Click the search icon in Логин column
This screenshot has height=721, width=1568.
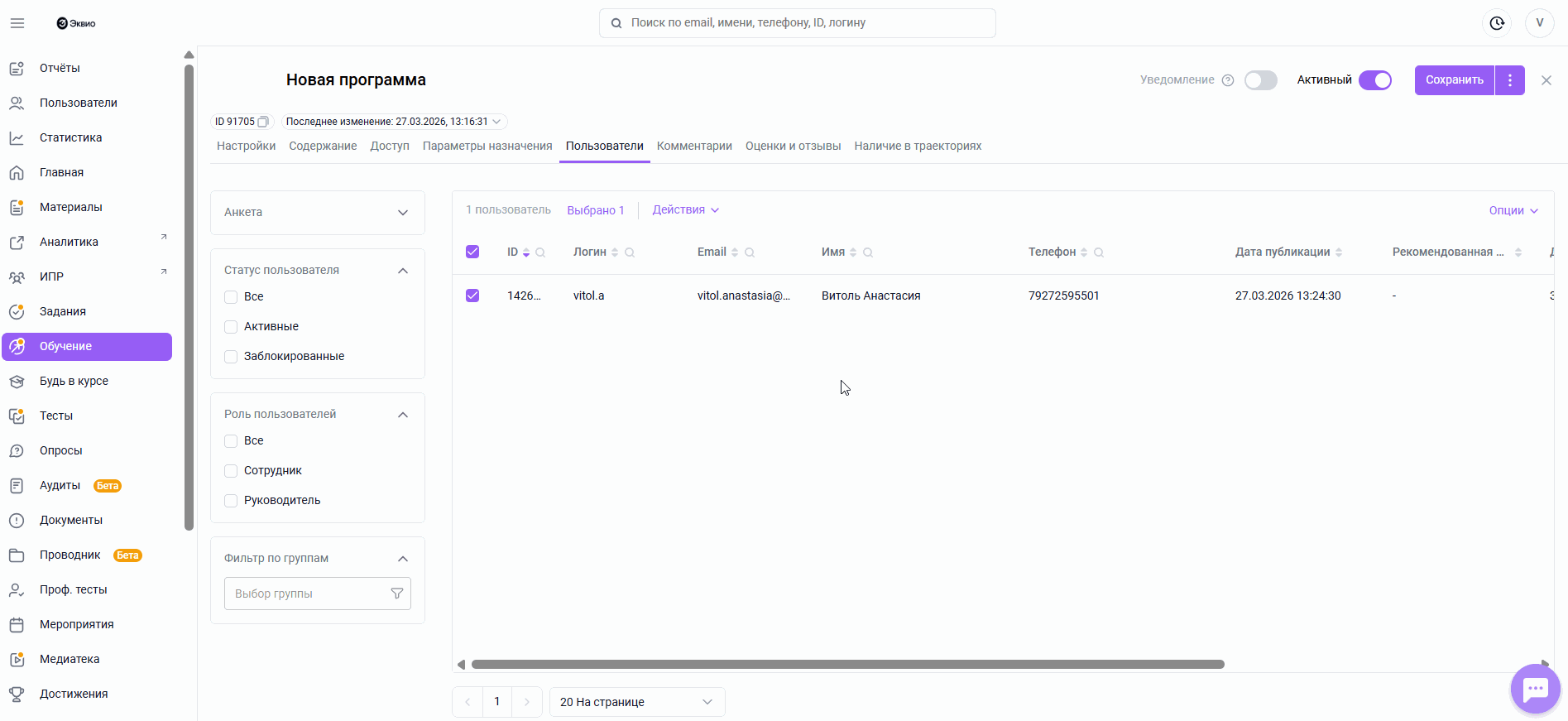click(630, 252)
